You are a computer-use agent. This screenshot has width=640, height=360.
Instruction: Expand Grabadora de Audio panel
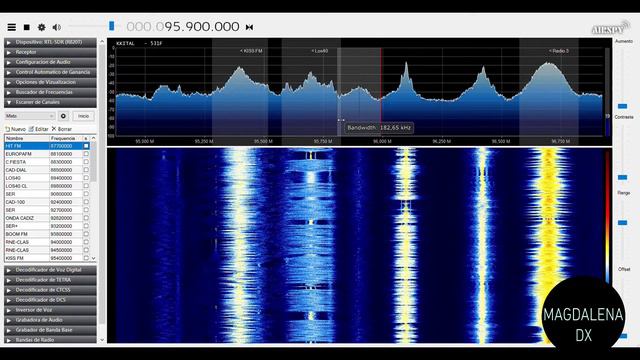[x=50, y=320]
